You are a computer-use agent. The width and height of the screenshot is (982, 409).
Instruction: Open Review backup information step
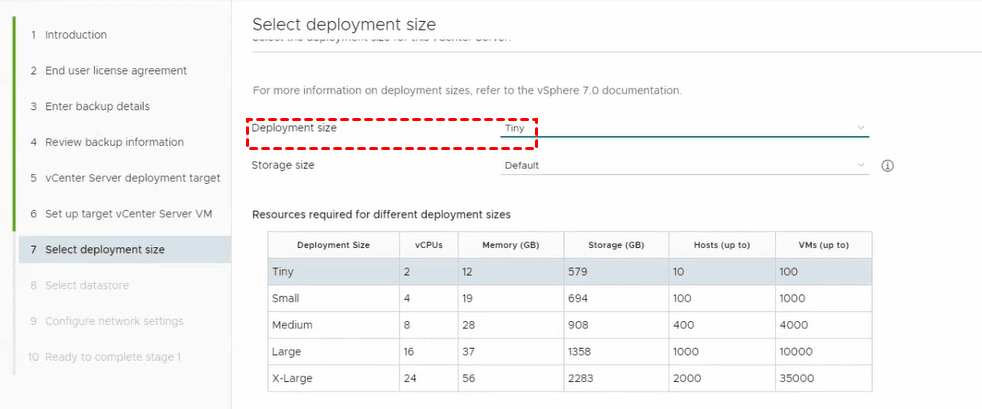pos(114,142)
